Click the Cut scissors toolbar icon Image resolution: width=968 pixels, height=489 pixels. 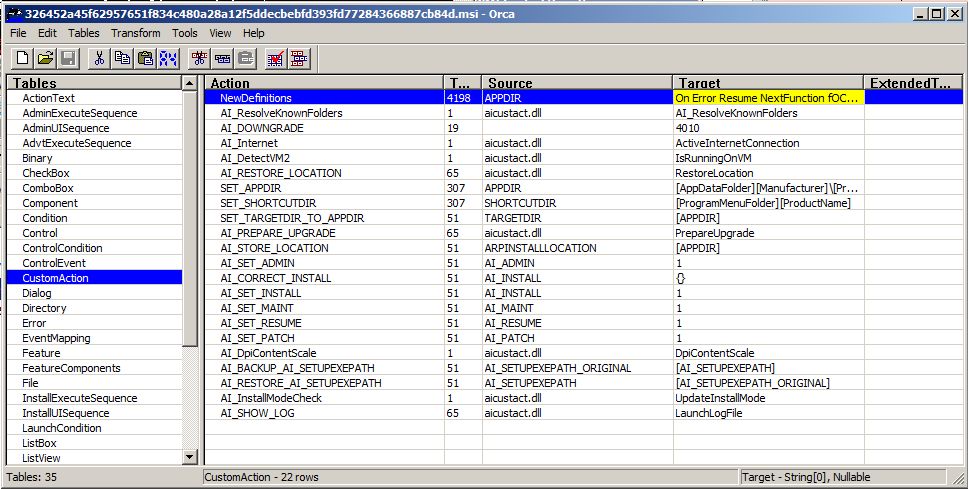tap(99, 58)
